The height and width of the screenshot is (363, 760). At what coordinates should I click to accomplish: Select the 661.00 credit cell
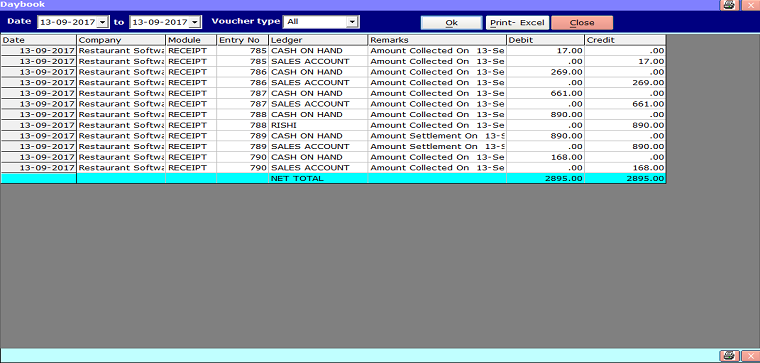(x=625, y=104)
